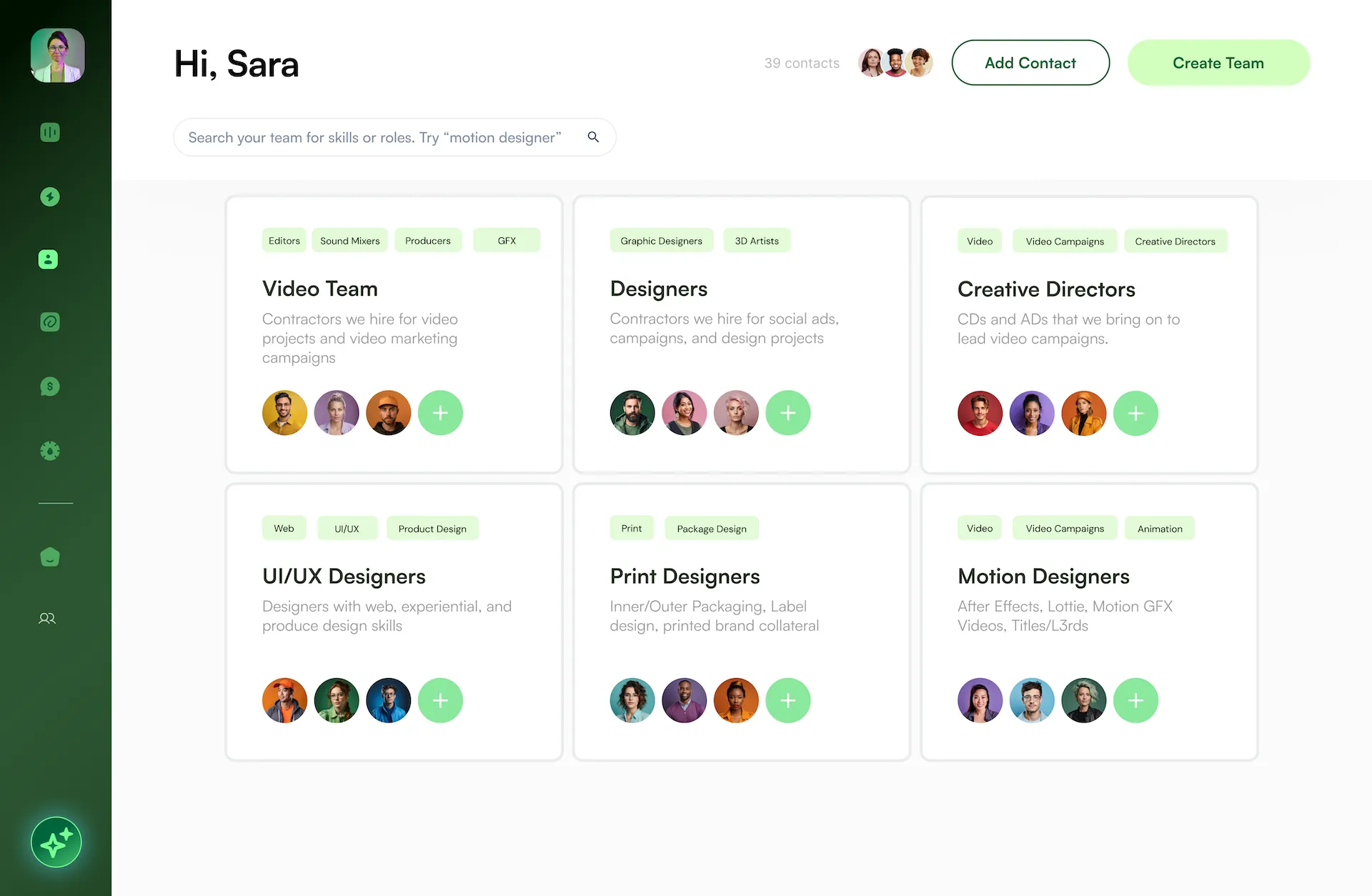Click the team search input field

tap(374, 137)
